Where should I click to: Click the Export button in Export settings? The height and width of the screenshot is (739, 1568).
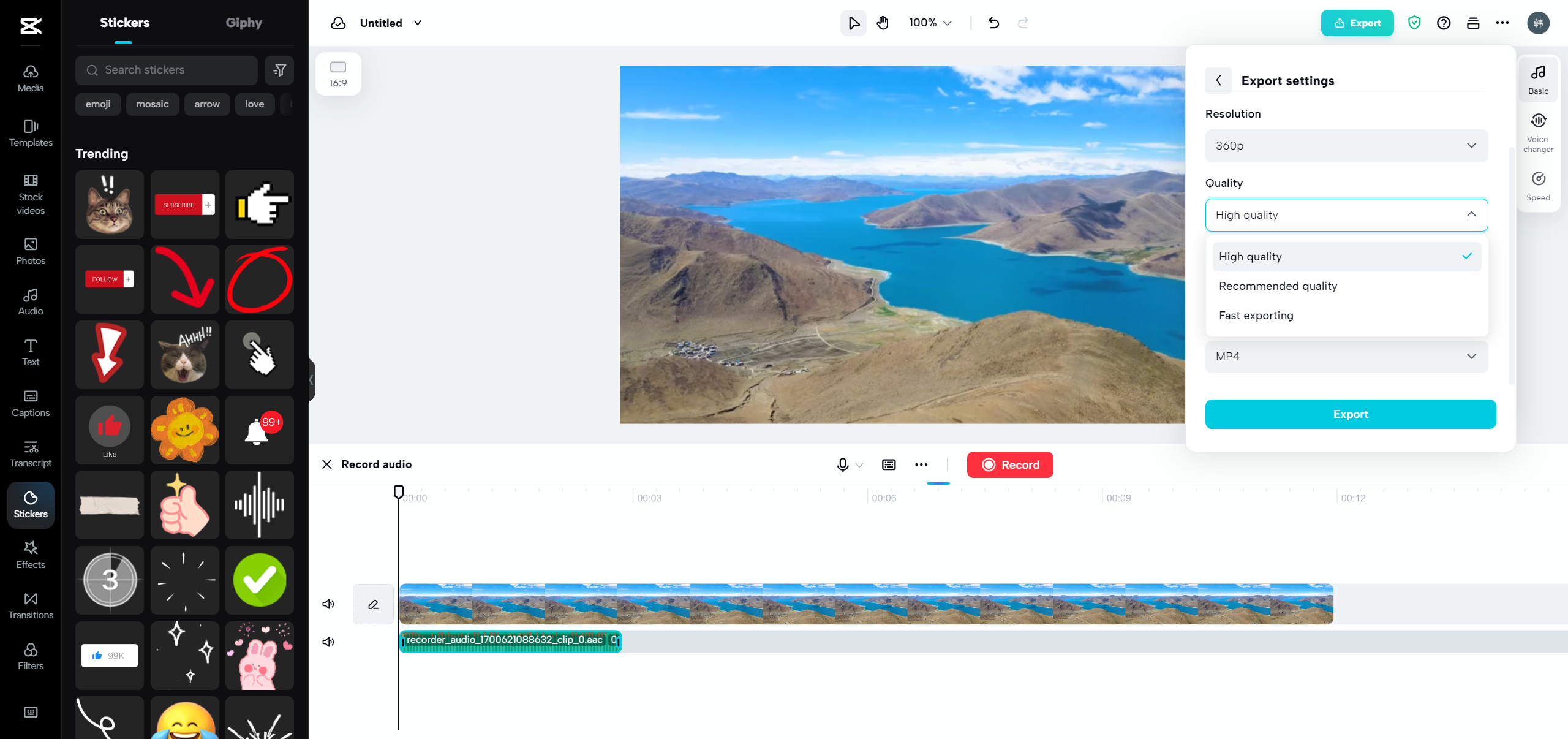[x=1350, y=414]
